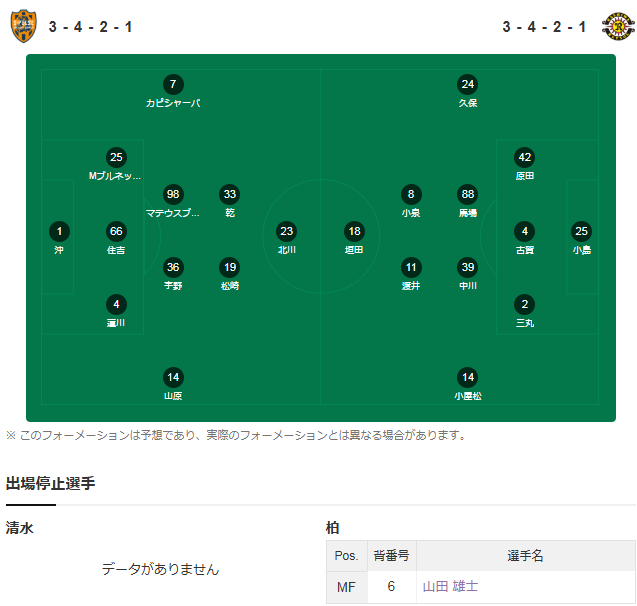The image size is (637, 606).
Task: Select Kashiwa player number 24 久保
Action: pos(468,84)
